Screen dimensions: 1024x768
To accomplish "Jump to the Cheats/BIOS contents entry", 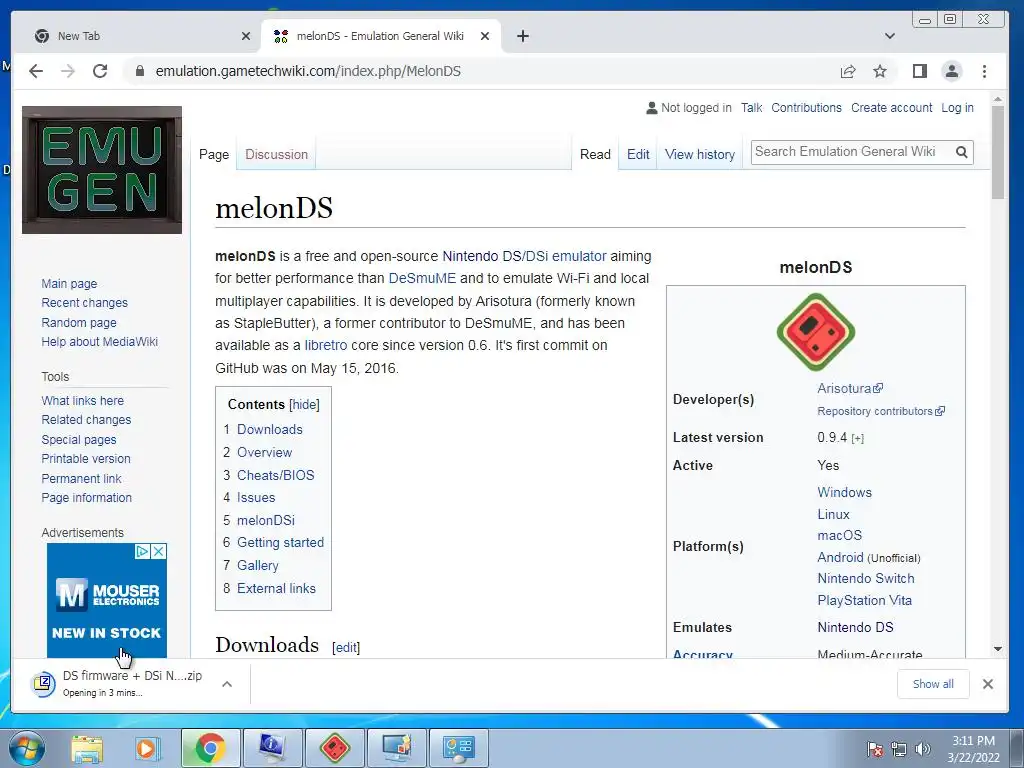I will [x=275, y=475].
